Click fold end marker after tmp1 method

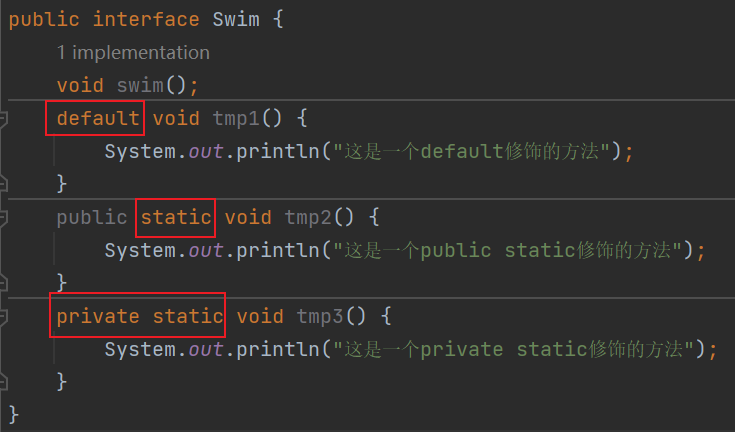pyautogui.click(x=3, y=184)
